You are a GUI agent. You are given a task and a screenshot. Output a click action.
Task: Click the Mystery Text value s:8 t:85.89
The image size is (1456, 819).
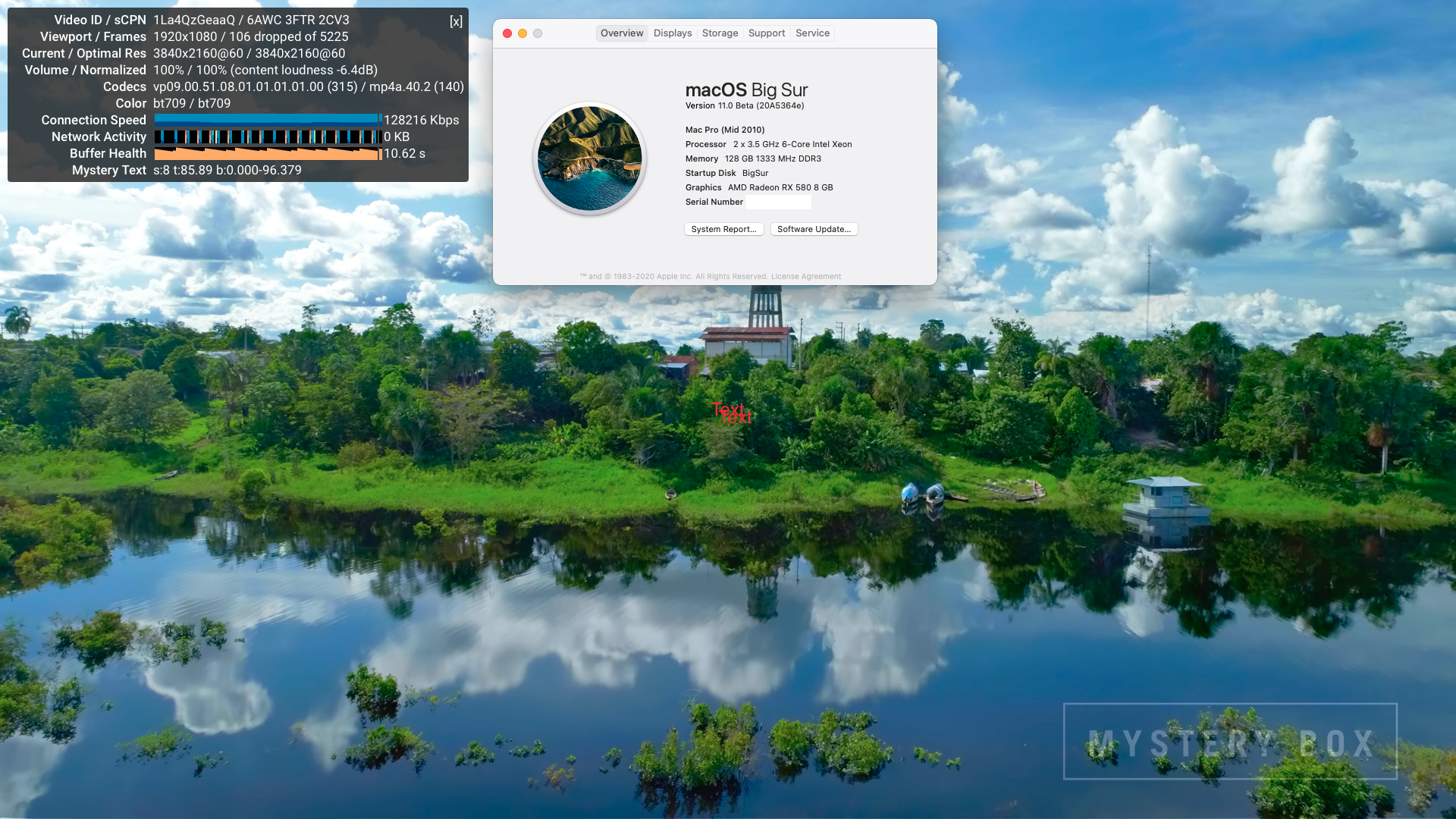[x=227, y=170]
